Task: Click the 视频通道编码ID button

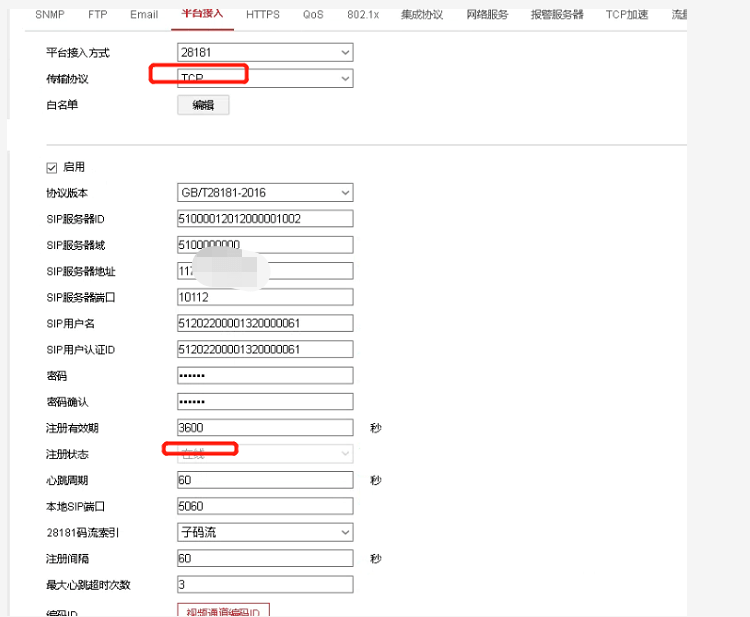Action: click(223, 610)
